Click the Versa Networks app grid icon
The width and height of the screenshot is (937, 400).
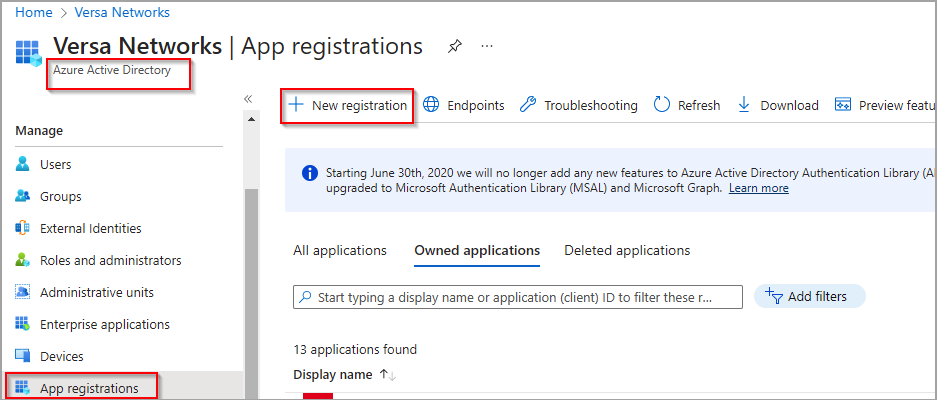[x=27, y=54]
